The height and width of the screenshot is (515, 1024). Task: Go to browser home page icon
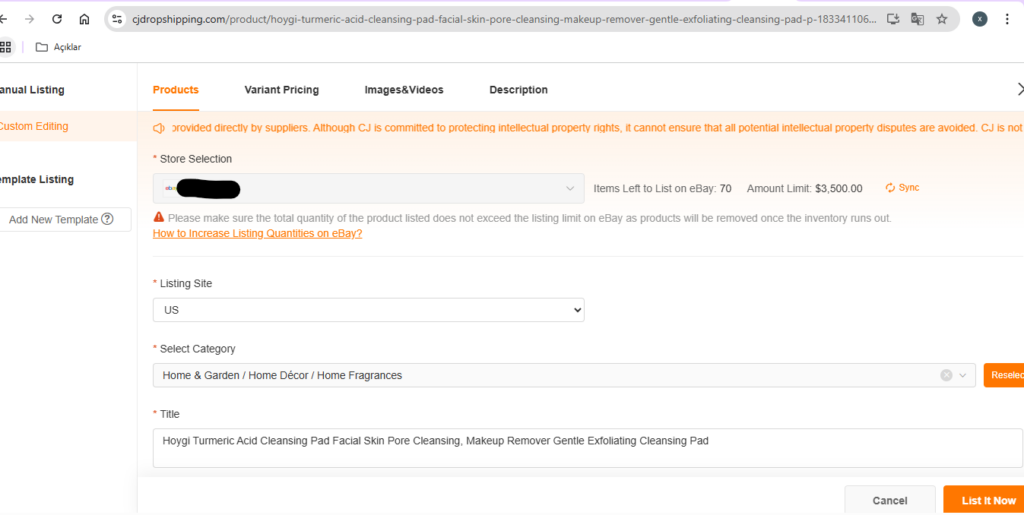pyautogui.click(x=84, y=19)
